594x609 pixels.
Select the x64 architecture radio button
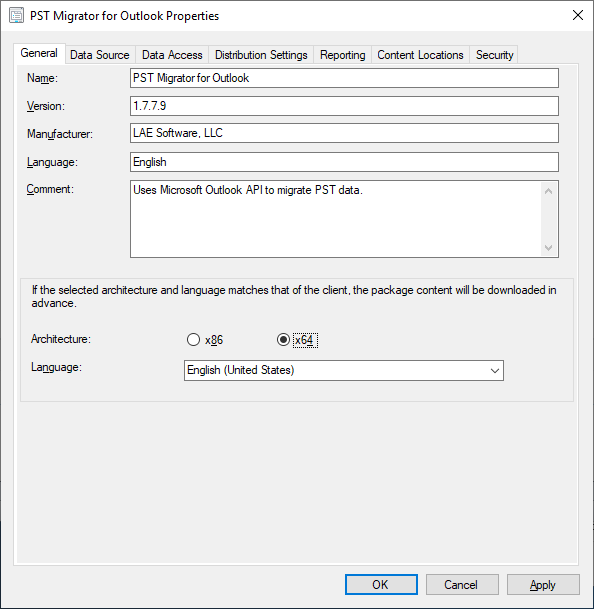click(283, 339)
